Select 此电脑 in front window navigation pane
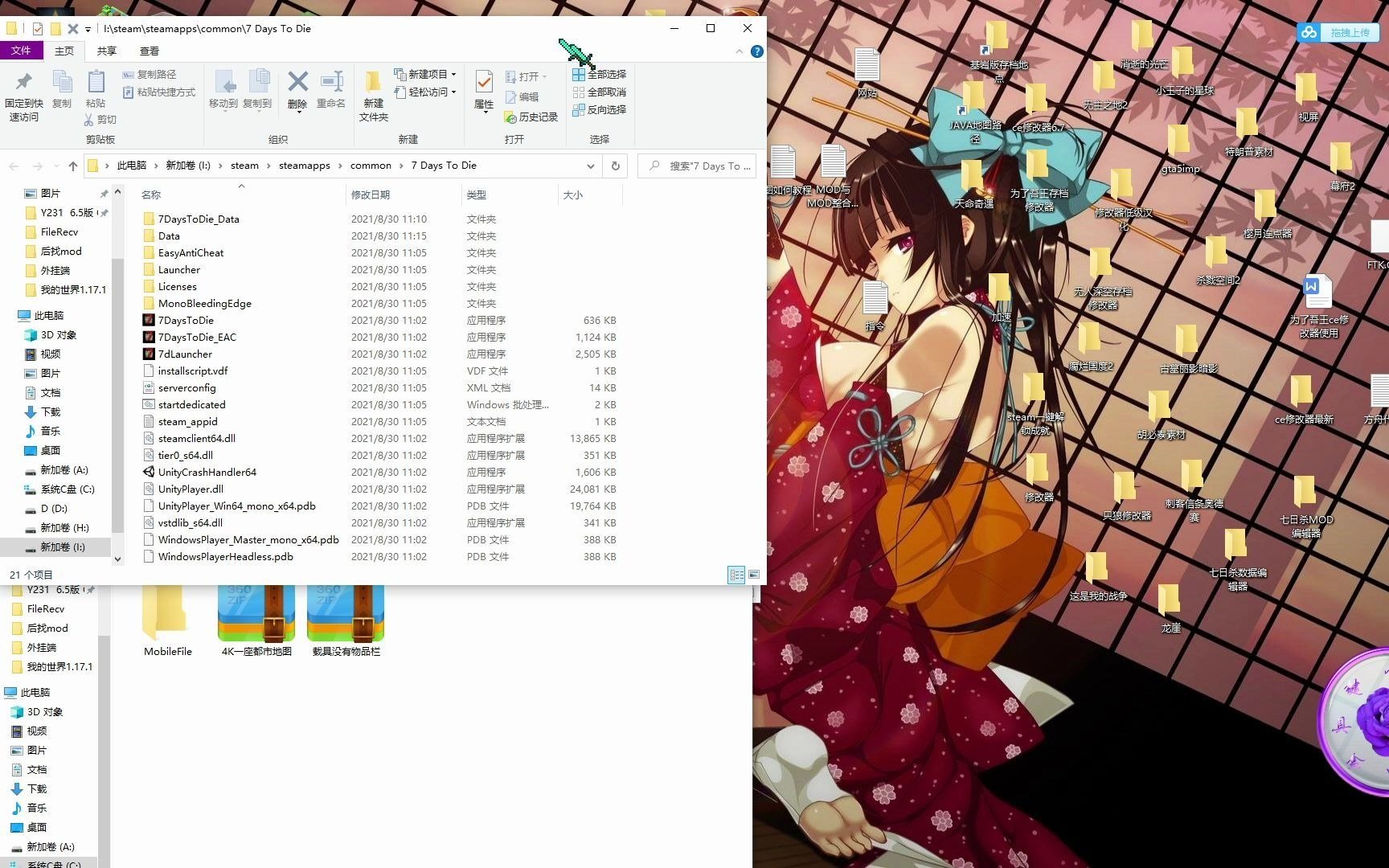Screen dimensions: 1389x868 48,315
